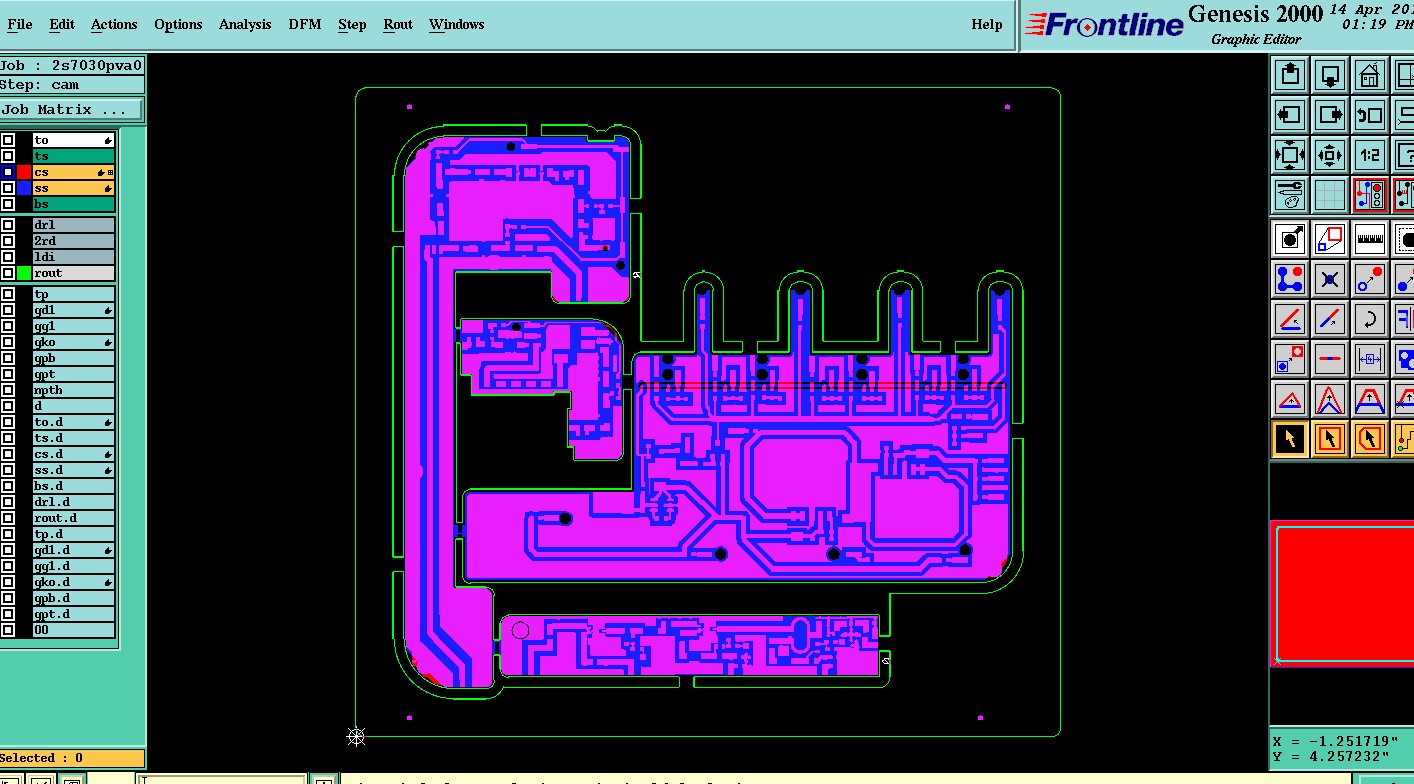Select the 'rout.d' layer name

pyautogui.click(x=74, y=518)
